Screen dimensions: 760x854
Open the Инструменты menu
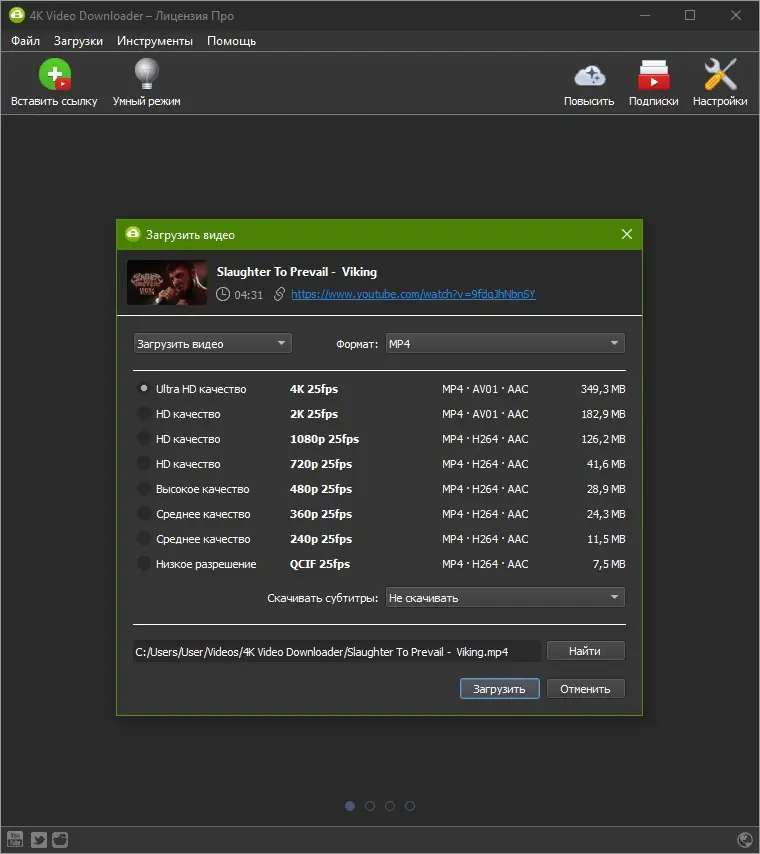point(155,41)
